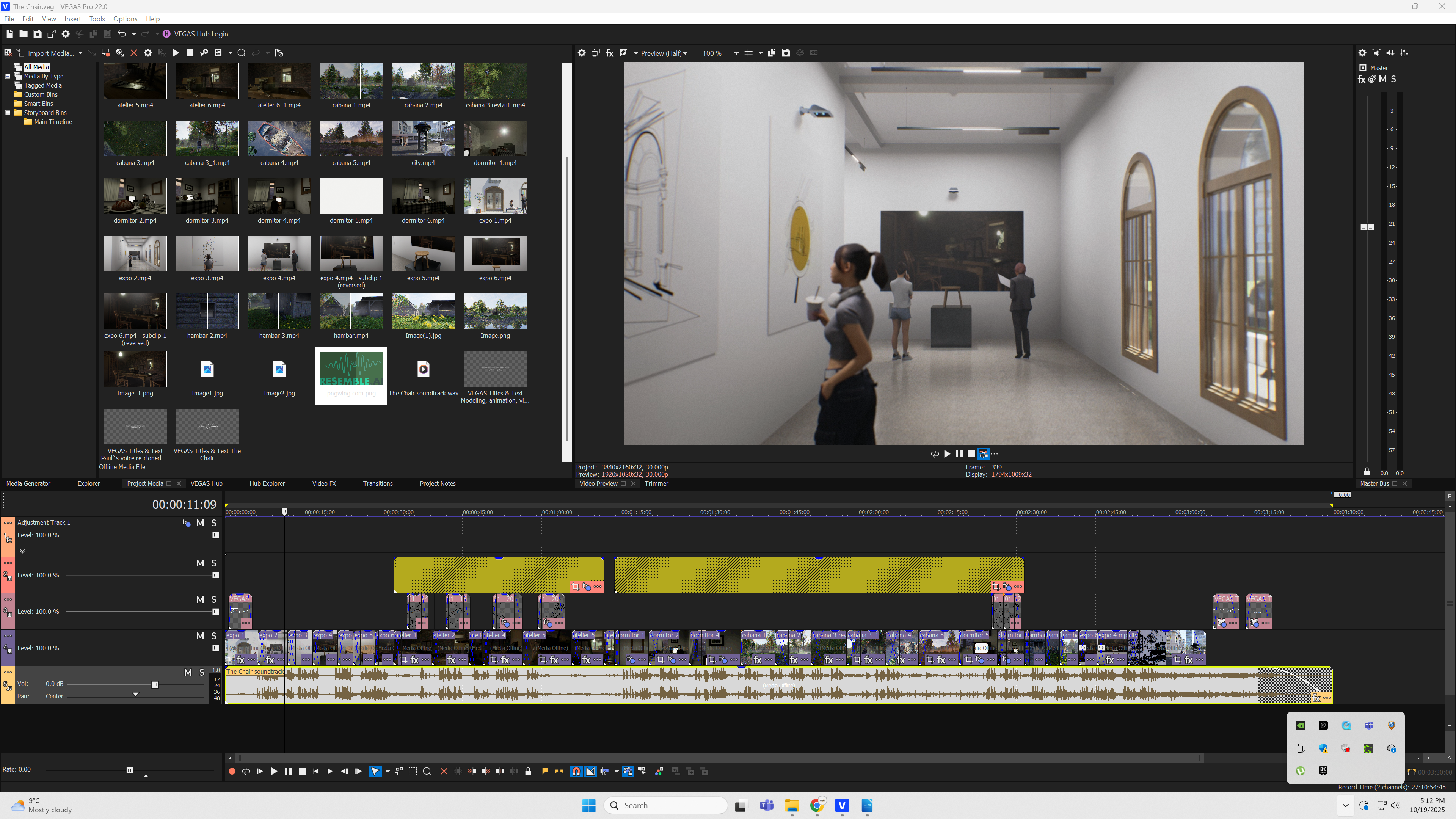Select the Video Output FX icon in preview

click(x=609, y=53)
